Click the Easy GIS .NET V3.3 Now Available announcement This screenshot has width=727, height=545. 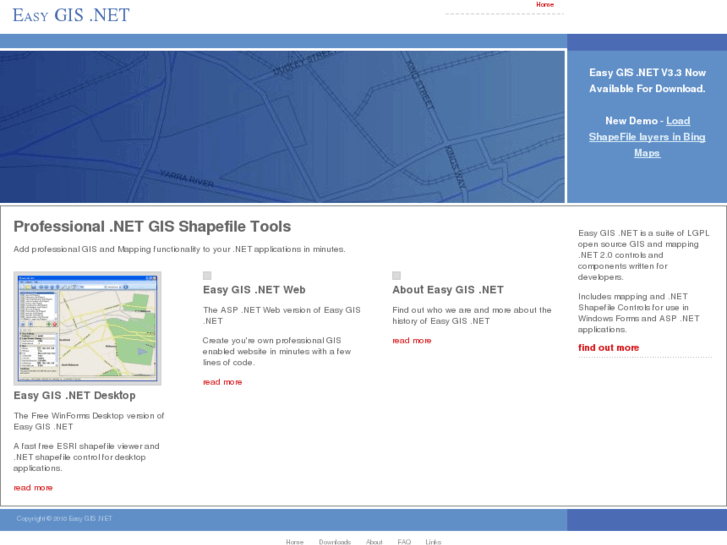(x=647, y=81)
